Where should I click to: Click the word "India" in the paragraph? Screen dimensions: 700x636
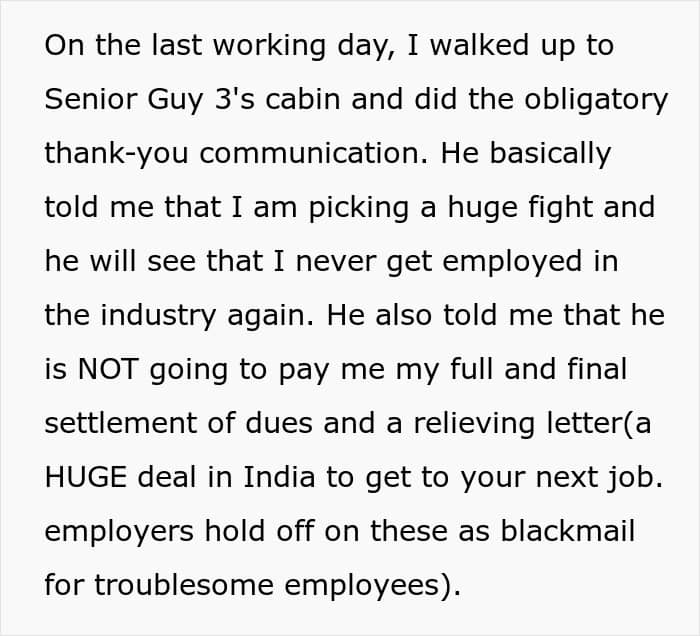[x=279, y=477]
